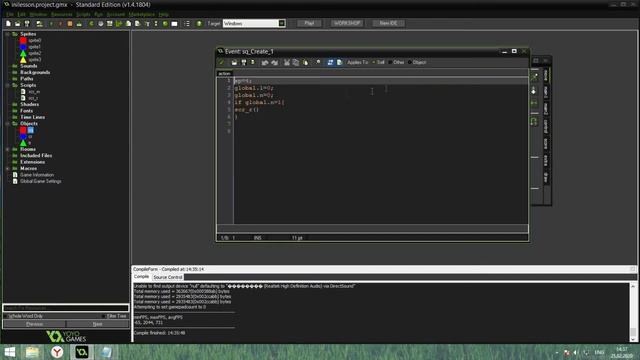This screenshot has height=360, width=640.
Task: Click the create sound icon in toolbar
Action: (x=101, y=23)
